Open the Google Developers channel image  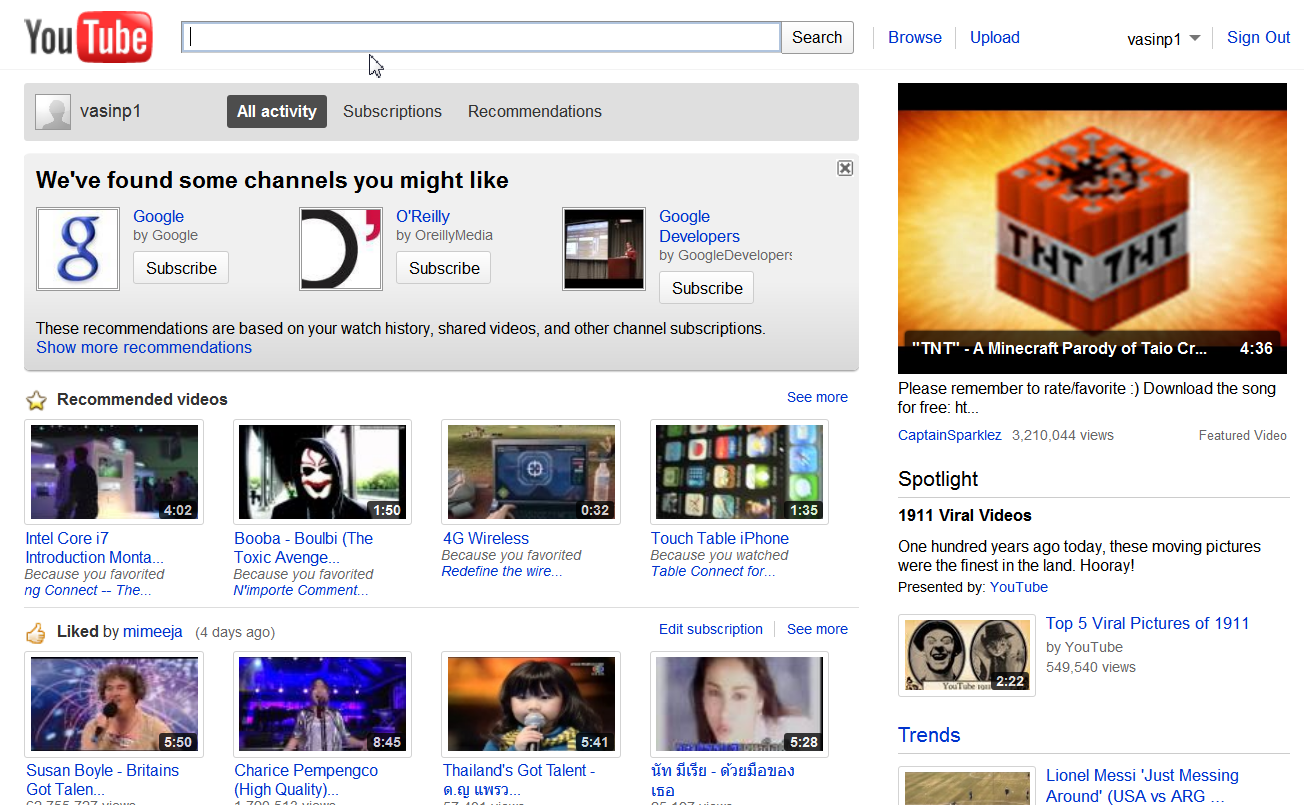[x=604, y=249]
